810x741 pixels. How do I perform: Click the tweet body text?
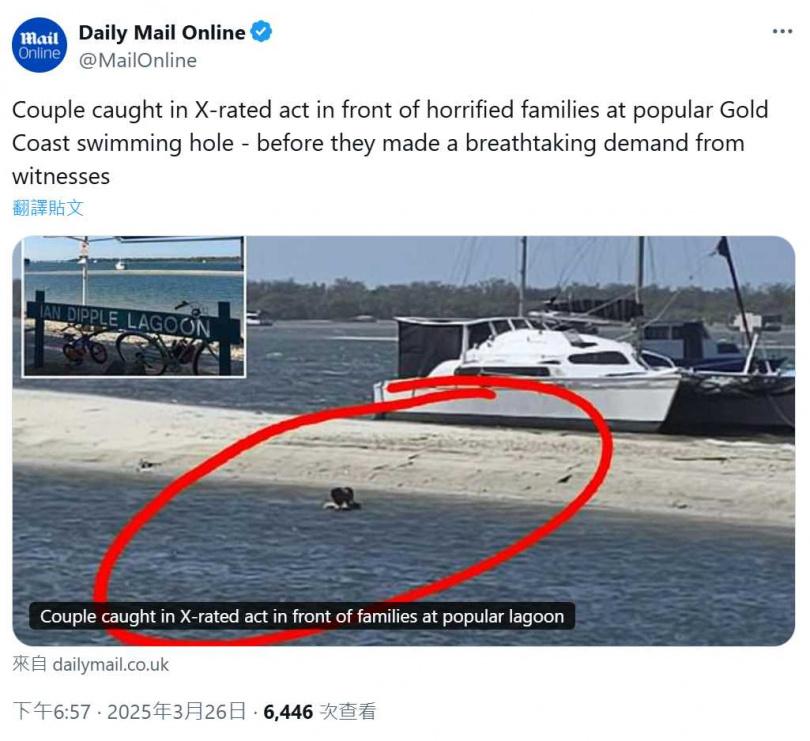tap(390, 143)
